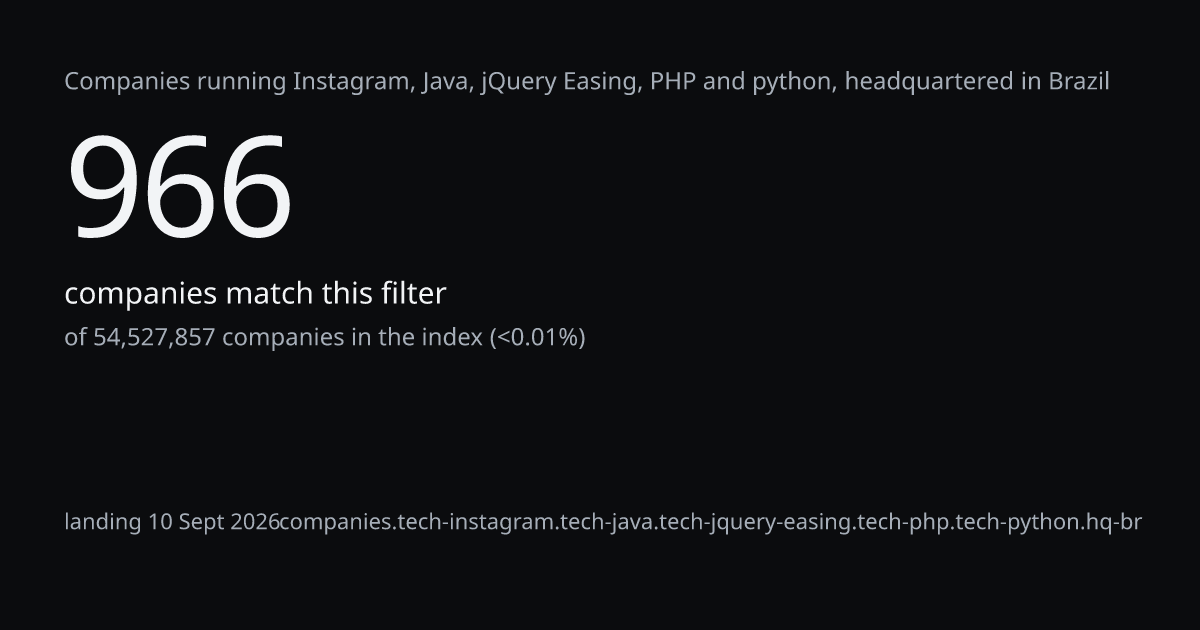Screen dimensions: 1200x630
Task: Select the word Instagram in the heading
Action: [354, 82]
